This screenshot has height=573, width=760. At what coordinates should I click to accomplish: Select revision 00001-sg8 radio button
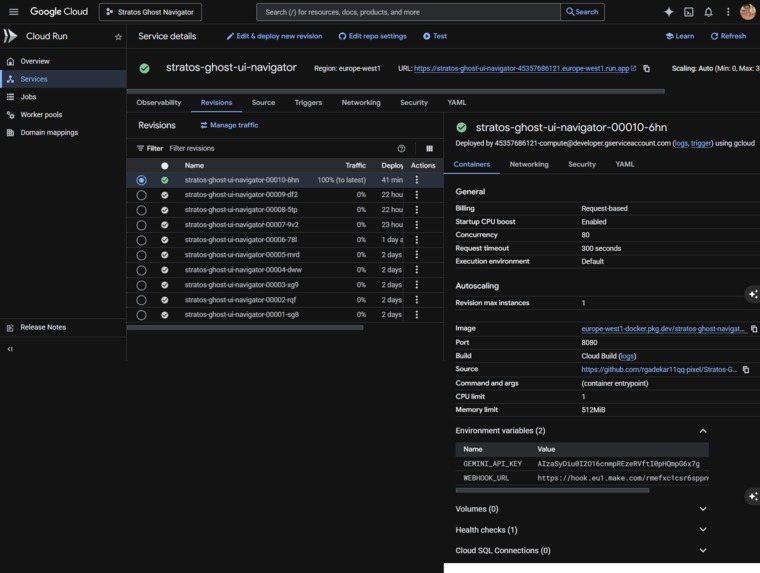pos(141,315)
